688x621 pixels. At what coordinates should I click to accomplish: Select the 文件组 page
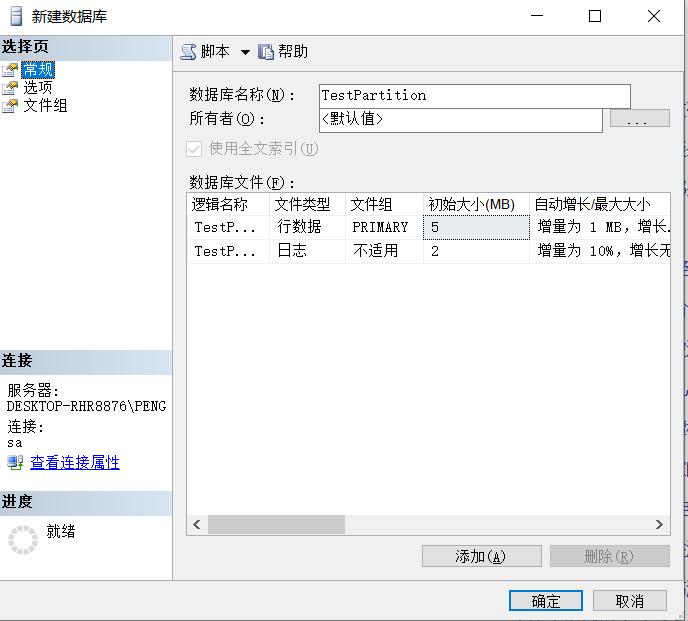point(45,106)
